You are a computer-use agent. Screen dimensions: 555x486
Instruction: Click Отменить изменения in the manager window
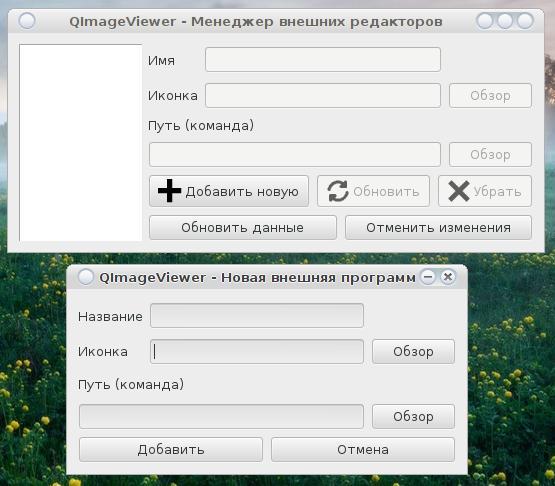tap(438, 227)
